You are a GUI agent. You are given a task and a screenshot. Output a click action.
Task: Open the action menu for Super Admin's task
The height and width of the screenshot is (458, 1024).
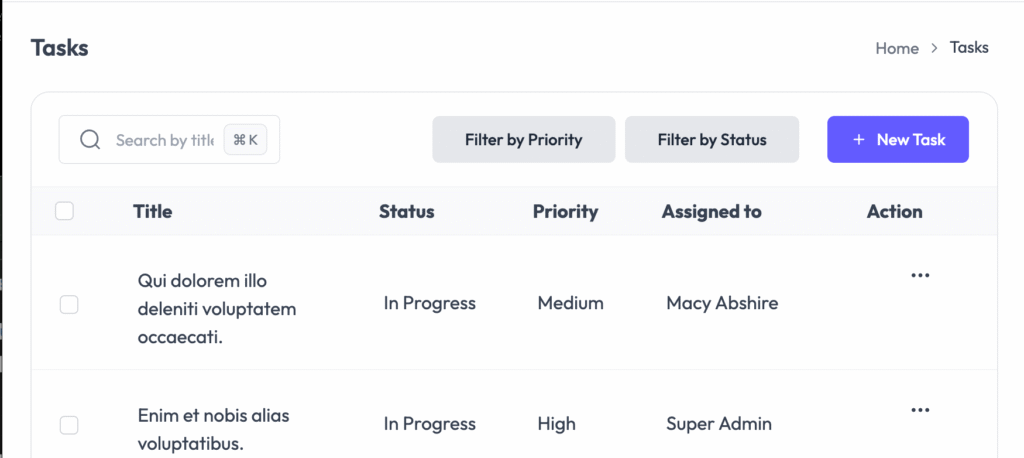click(x=920, y=410)
